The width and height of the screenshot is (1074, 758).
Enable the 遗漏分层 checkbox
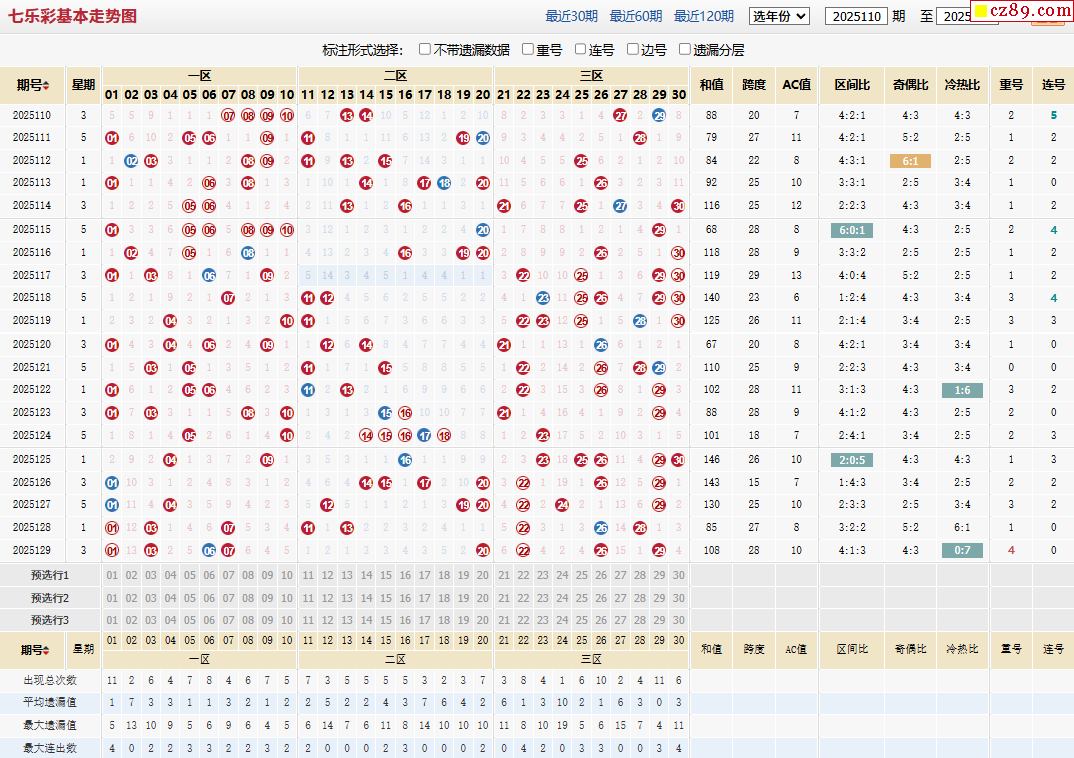click(x=684, y=49)
